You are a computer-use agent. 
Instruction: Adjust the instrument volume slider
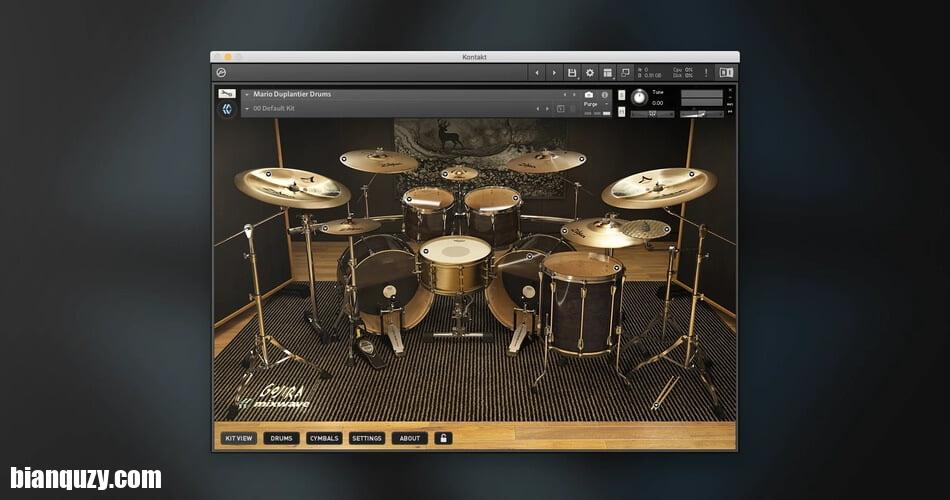click(x=702, y=114)
